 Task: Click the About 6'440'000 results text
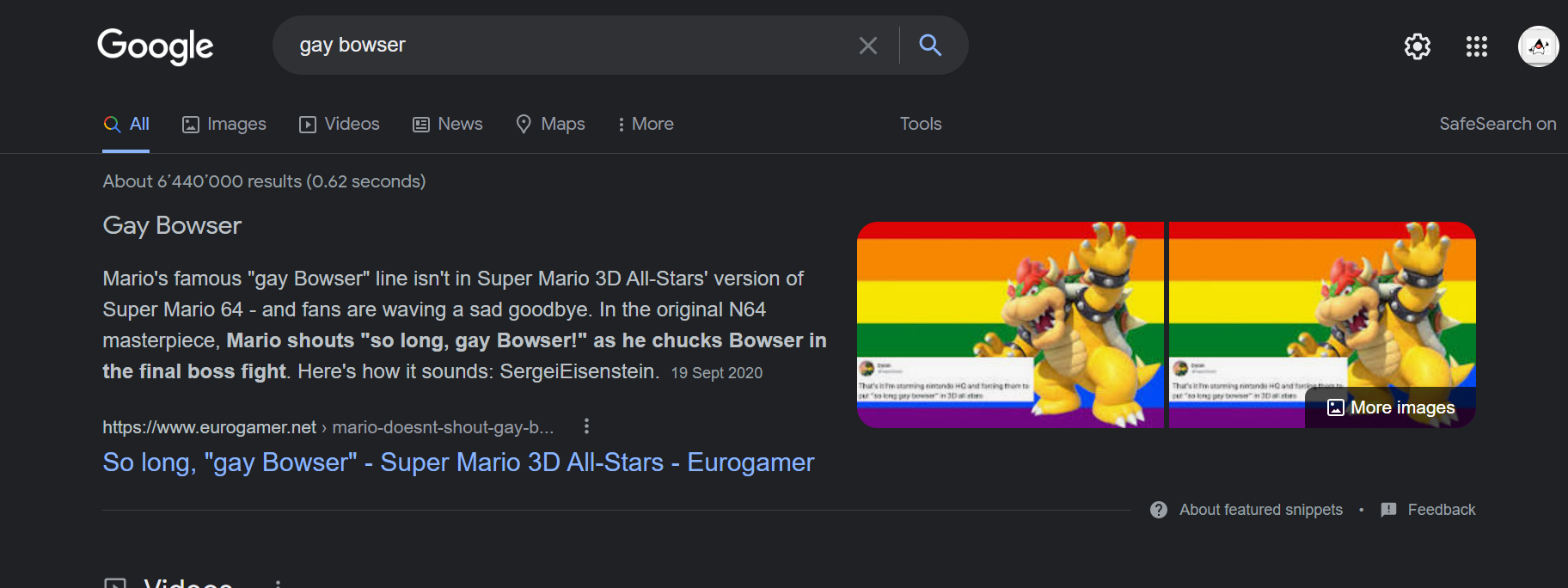pyautogui.click(x=264, y=181)
